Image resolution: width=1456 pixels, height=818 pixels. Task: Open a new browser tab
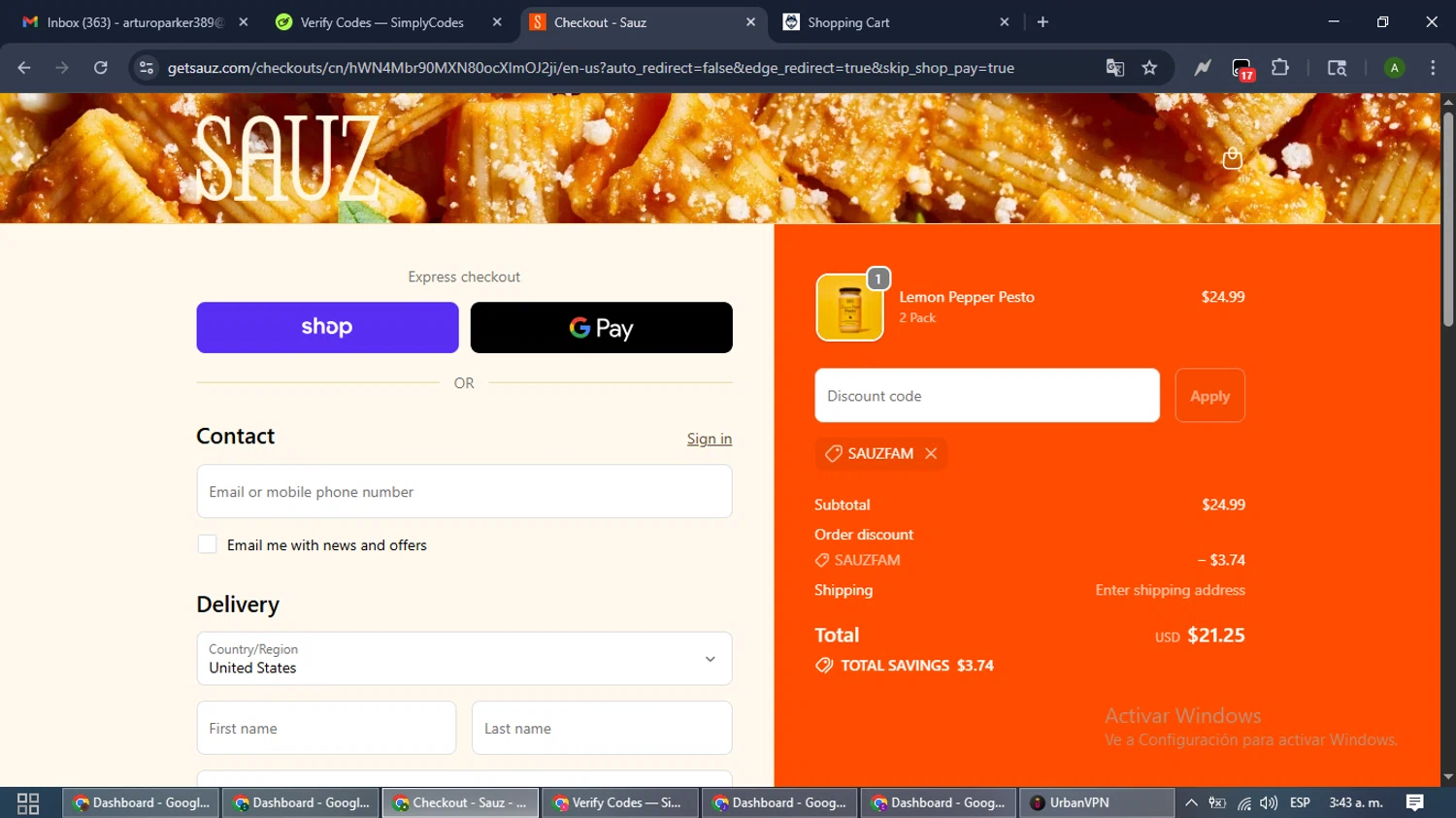coord(1042,22)
